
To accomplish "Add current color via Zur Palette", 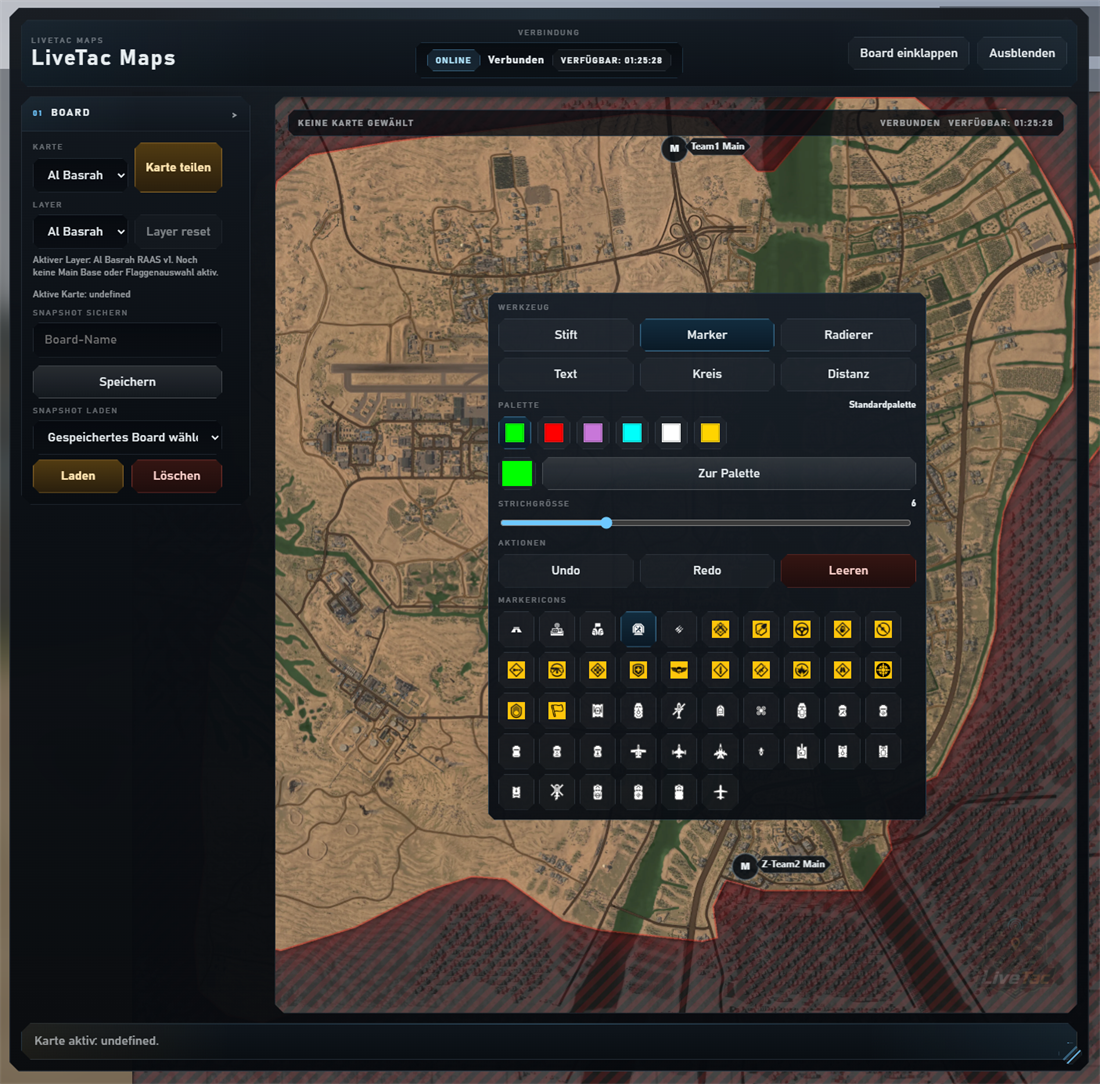I will (729, 474).
